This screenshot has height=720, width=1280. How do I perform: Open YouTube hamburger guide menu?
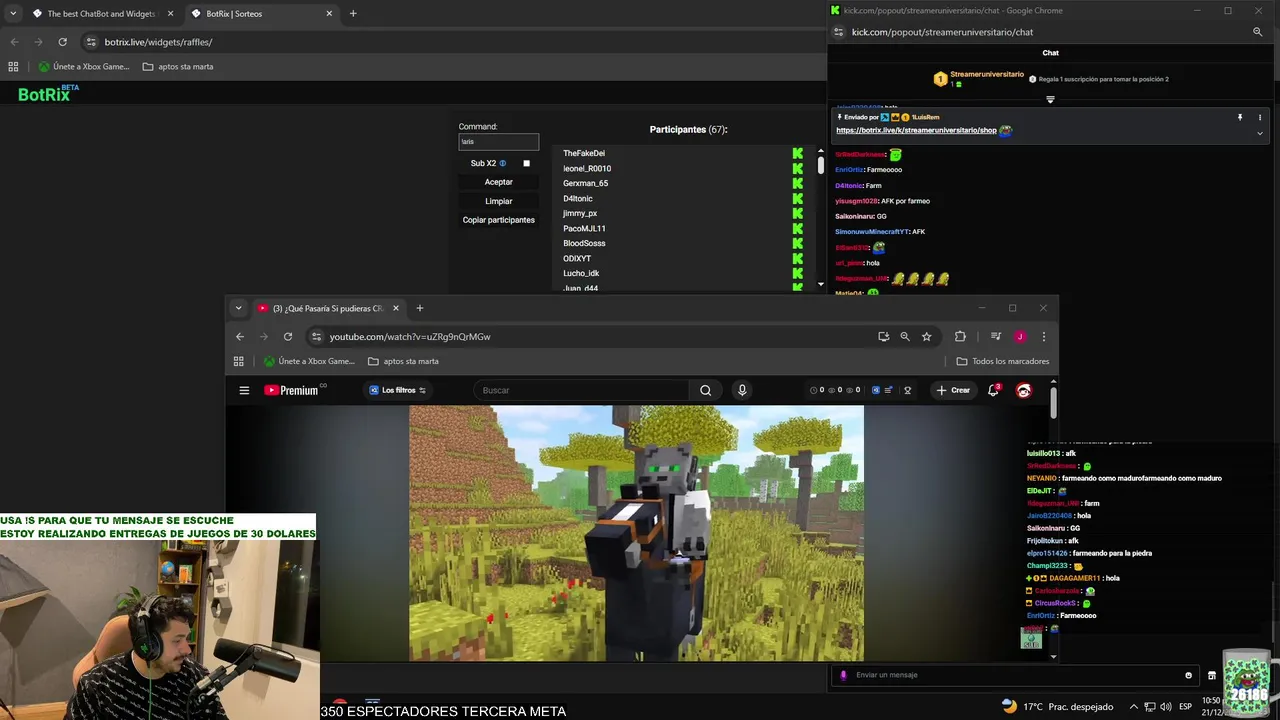coord(244,390)
